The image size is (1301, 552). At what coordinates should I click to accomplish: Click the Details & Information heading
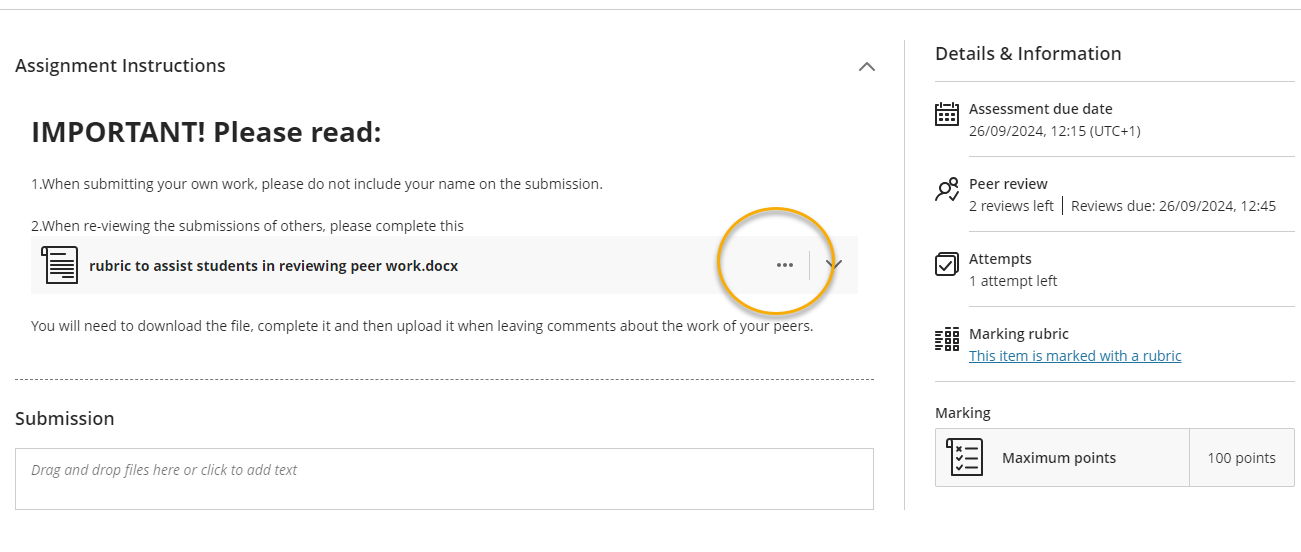click(x=1028, y=54)
